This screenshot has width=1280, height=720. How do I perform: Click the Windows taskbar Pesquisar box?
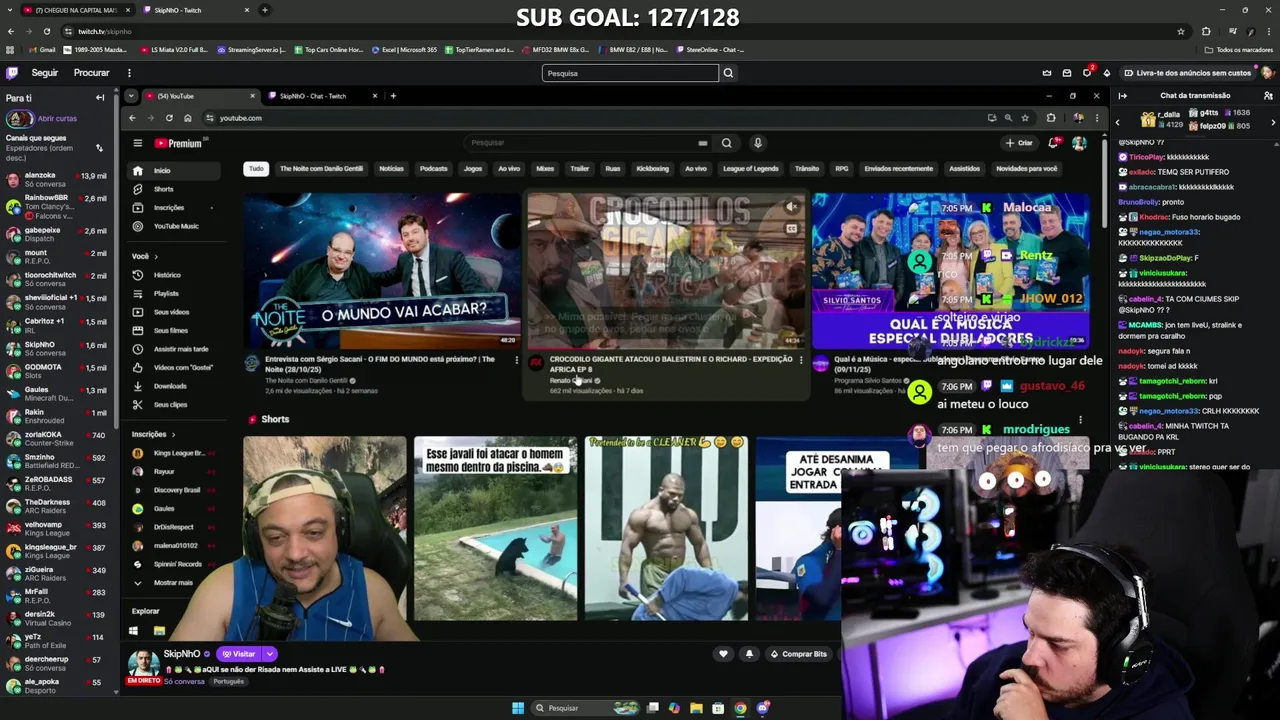coord(585,708)
